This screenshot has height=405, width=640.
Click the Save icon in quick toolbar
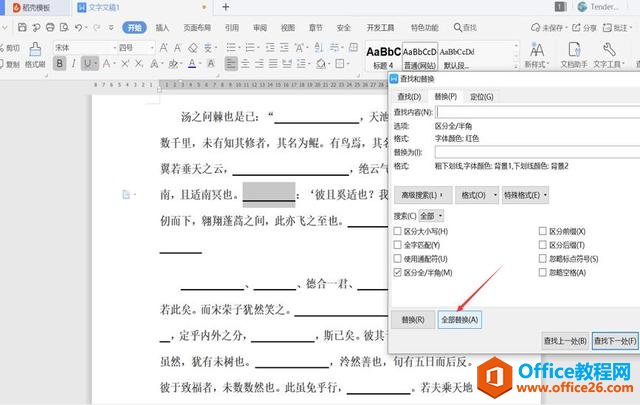pos(22,27)
